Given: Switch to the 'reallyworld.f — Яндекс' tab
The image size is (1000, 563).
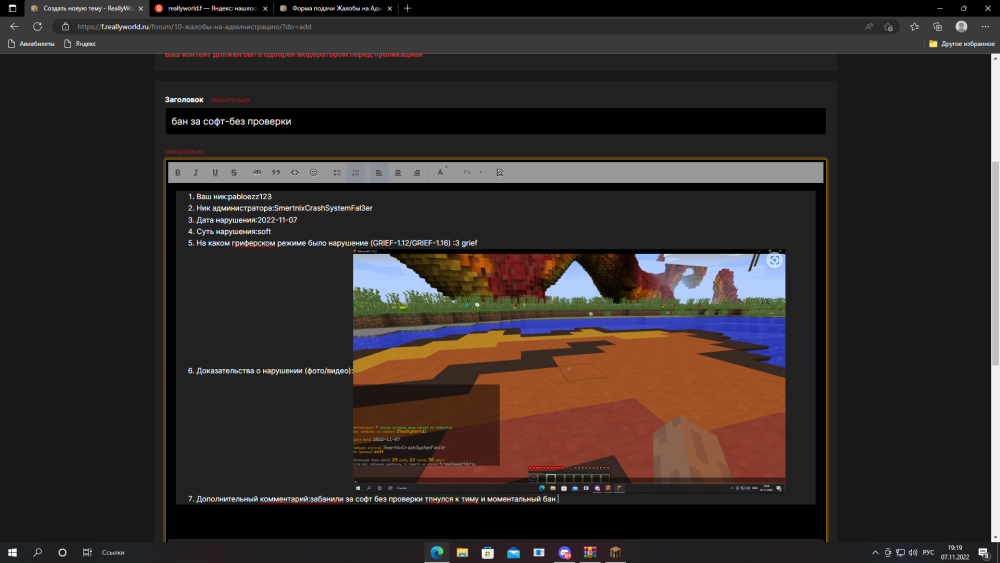Looking at the screenshot, I should pos(212,8).
